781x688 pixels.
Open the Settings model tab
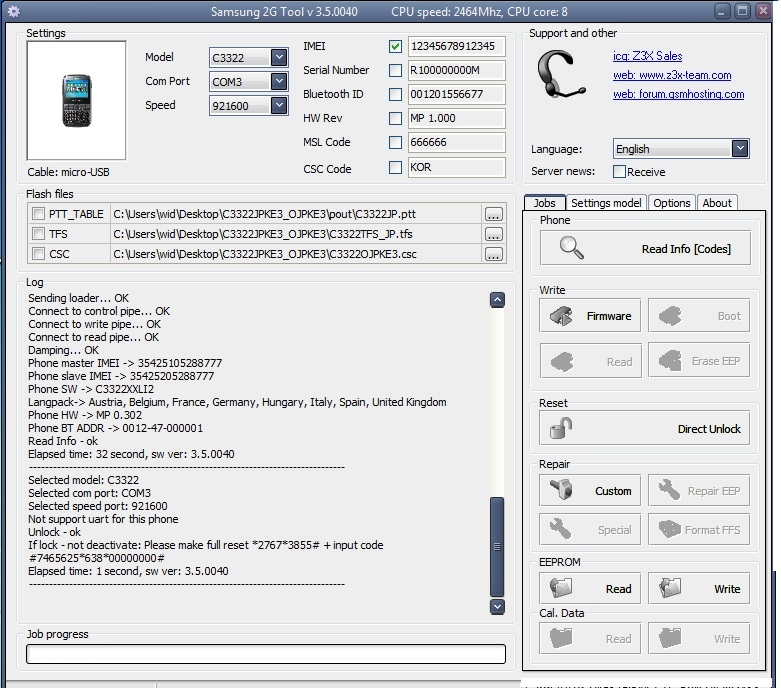[606, 203]
